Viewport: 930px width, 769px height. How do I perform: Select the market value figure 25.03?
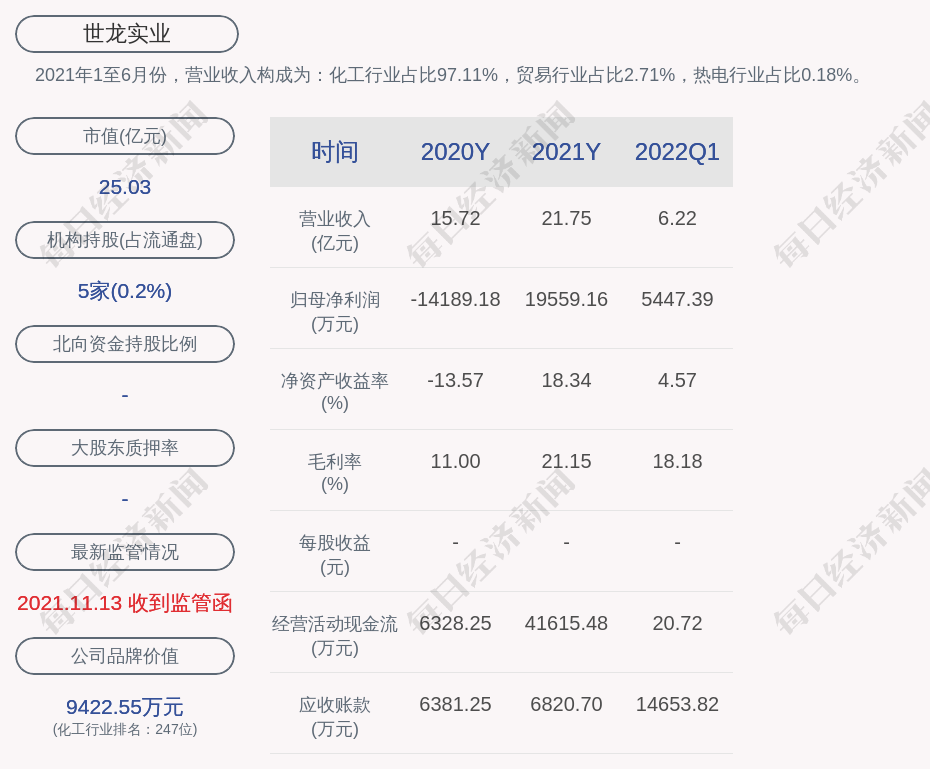tap(125, 187)
